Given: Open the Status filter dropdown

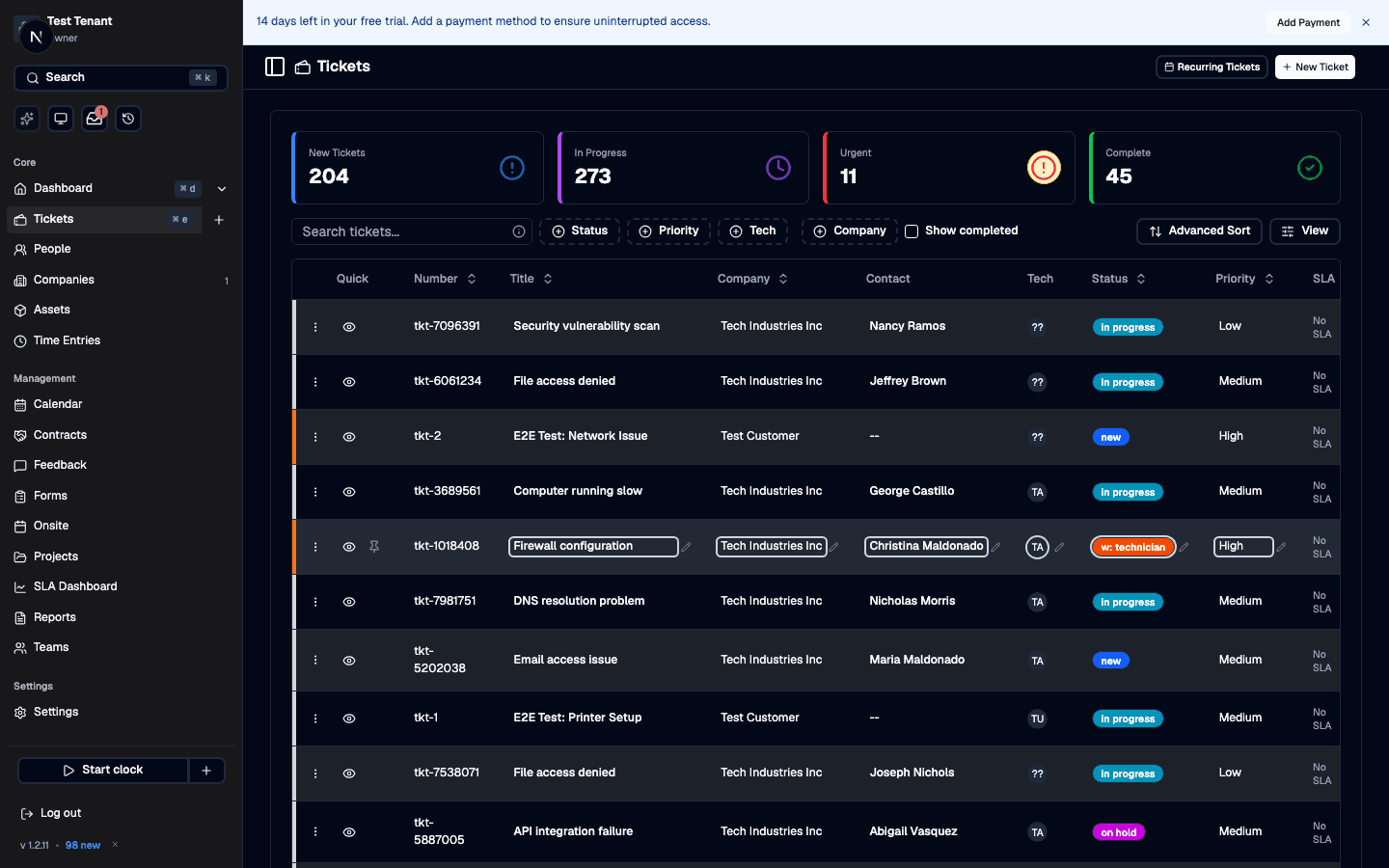Looking at the screenshot, I should point(579,231).
